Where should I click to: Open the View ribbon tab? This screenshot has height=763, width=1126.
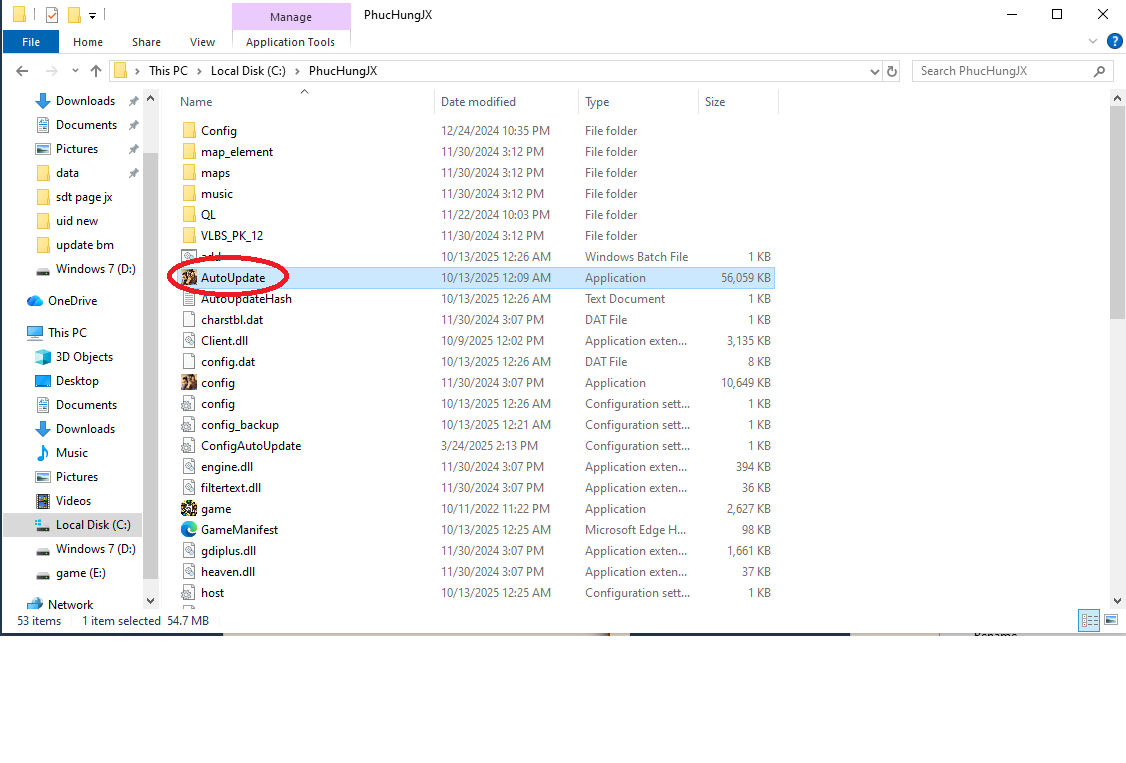(x=202, y=42)
